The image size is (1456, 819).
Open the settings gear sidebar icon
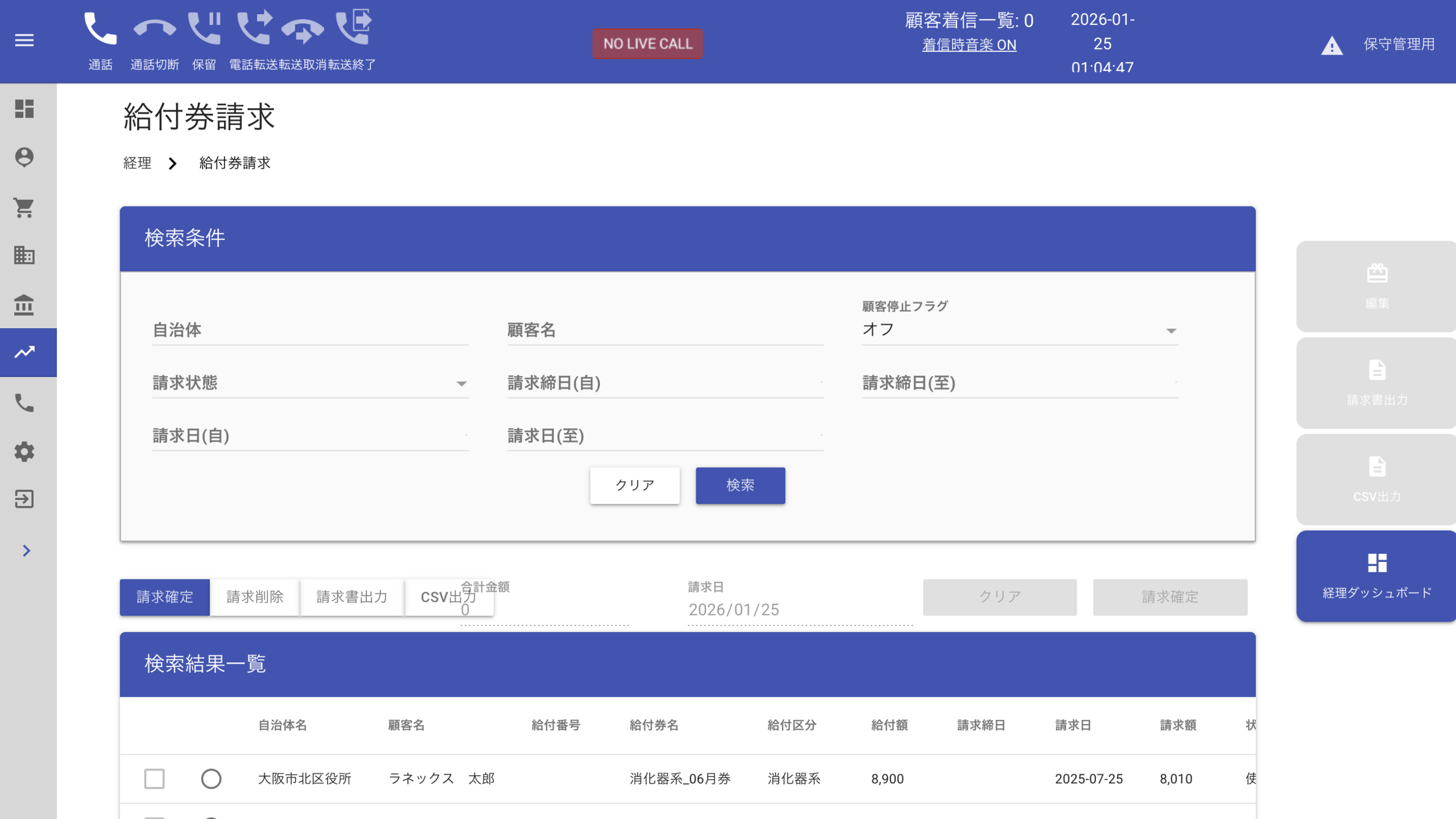[x=24, y=452]
